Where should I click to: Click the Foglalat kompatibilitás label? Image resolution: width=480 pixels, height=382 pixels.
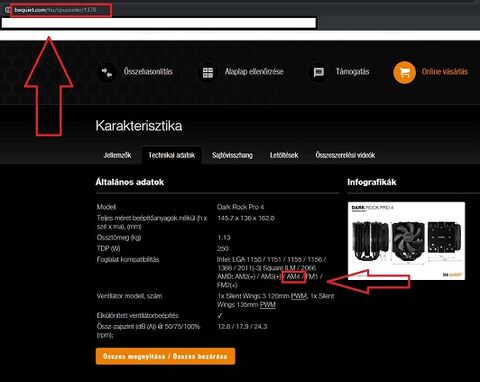click(128, 259)
